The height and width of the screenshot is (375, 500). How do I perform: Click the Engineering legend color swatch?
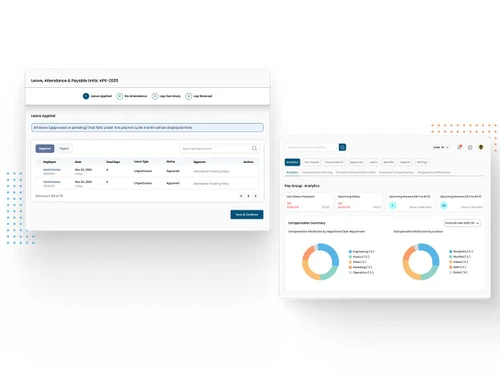pyautogui.click(x=350, y=251)
